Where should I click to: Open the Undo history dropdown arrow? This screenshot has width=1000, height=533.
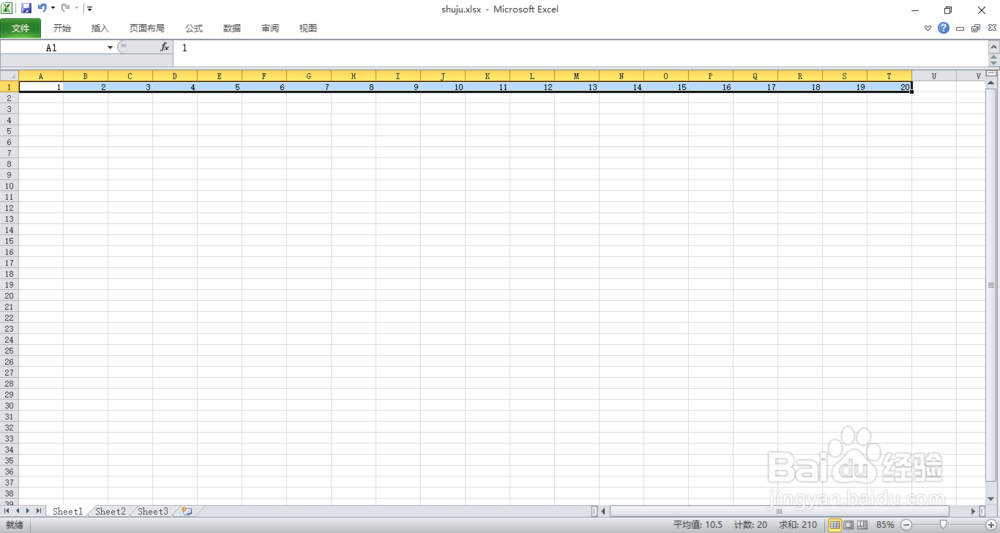pyautogui.click(x=53, y=8)
